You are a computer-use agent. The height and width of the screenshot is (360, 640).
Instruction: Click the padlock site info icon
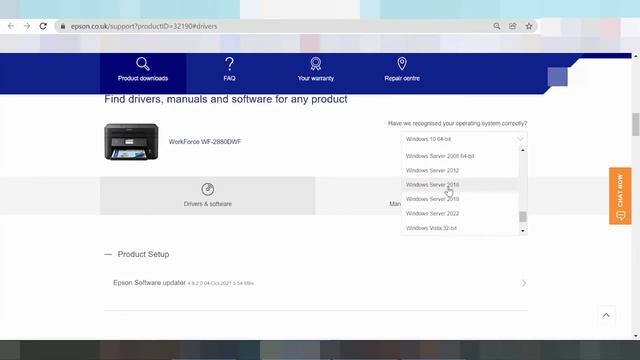[63, 26]
